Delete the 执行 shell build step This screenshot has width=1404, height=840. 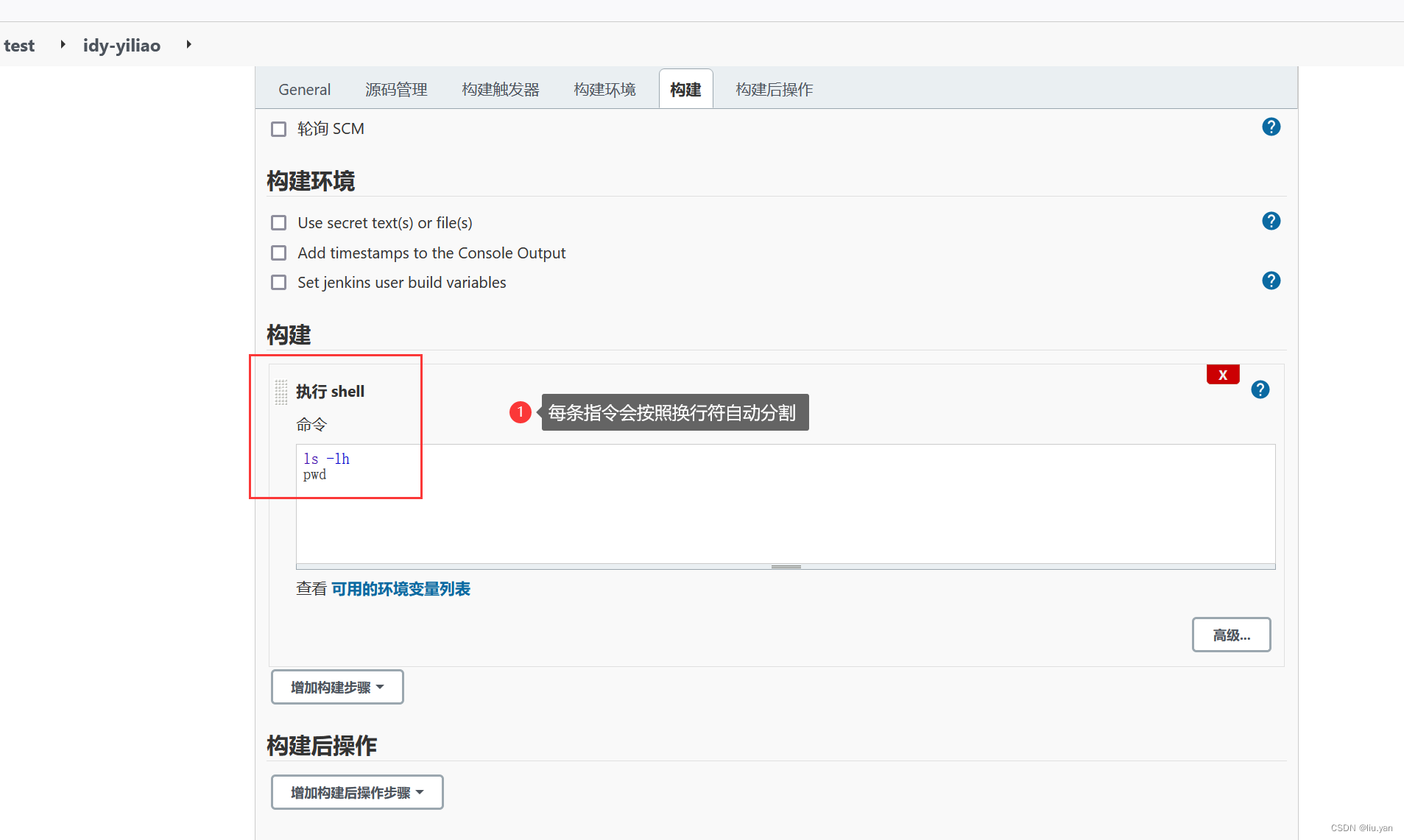(x=1223, y=375)
